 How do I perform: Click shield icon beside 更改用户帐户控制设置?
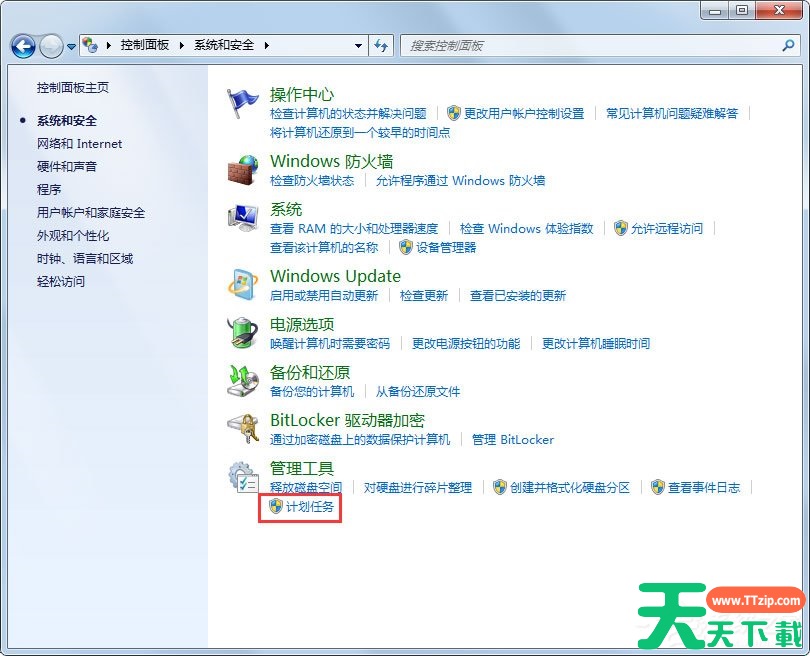pyautogui.click(x=454, y=113)
